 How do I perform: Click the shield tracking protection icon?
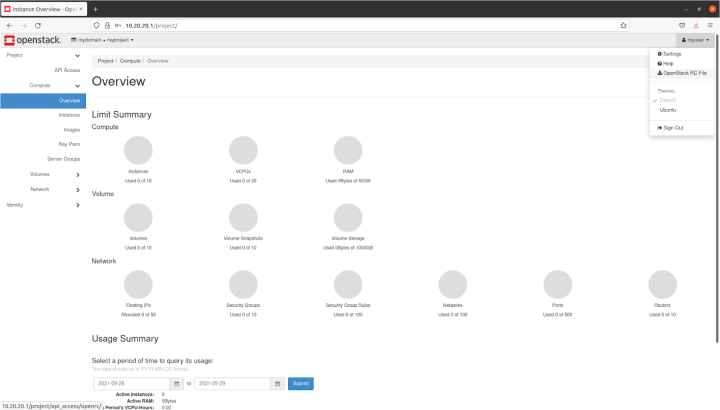[x=96, y=26]
